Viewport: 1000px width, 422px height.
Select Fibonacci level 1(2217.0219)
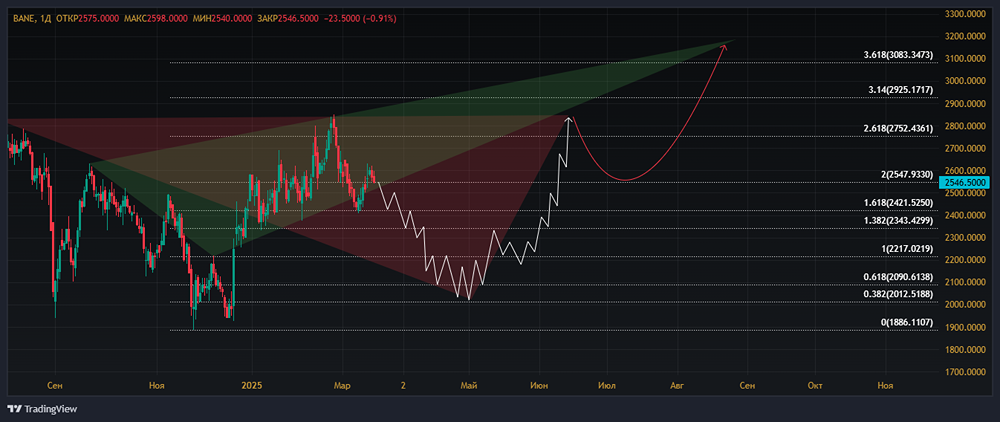tap(906, 249)
